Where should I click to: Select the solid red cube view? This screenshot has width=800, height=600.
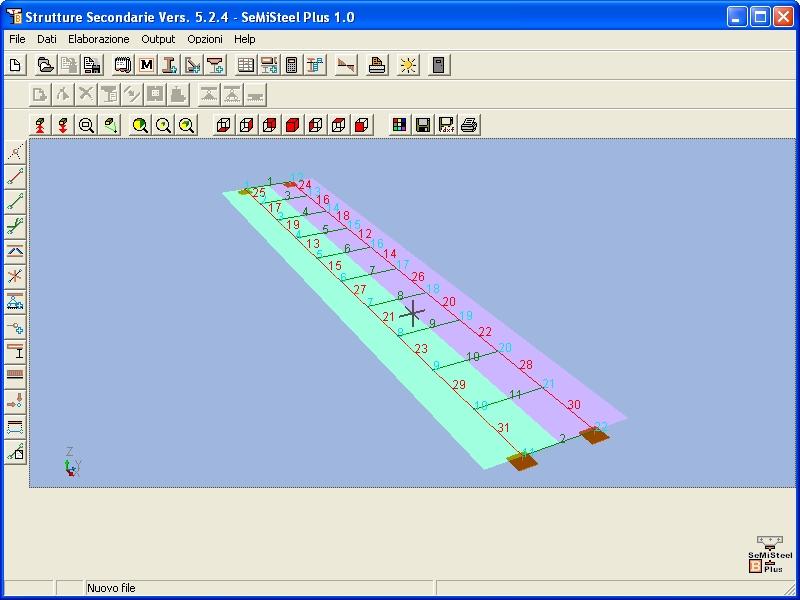(293, 125)
